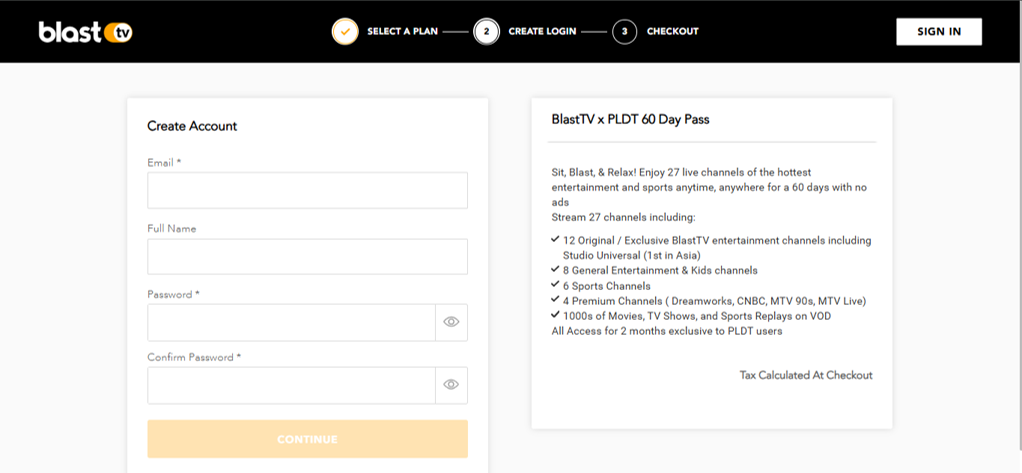Click 'Stream 27 channels including:' text
Screen dimensions: 1022x473
click(x=624, y=217)
